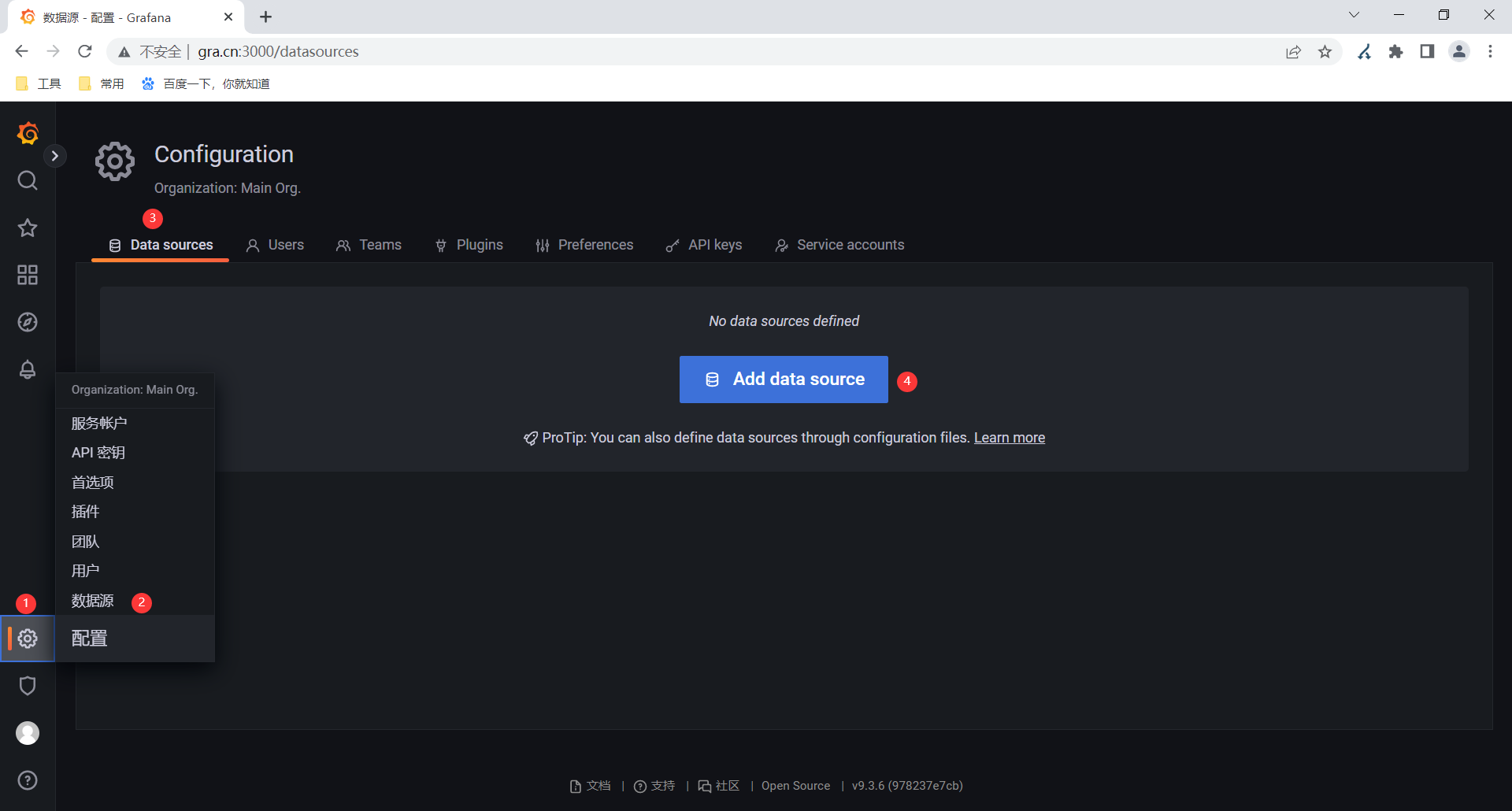1512x811 pixels.
Task: Close the Grafana browser tab
Action: (228, 17)
